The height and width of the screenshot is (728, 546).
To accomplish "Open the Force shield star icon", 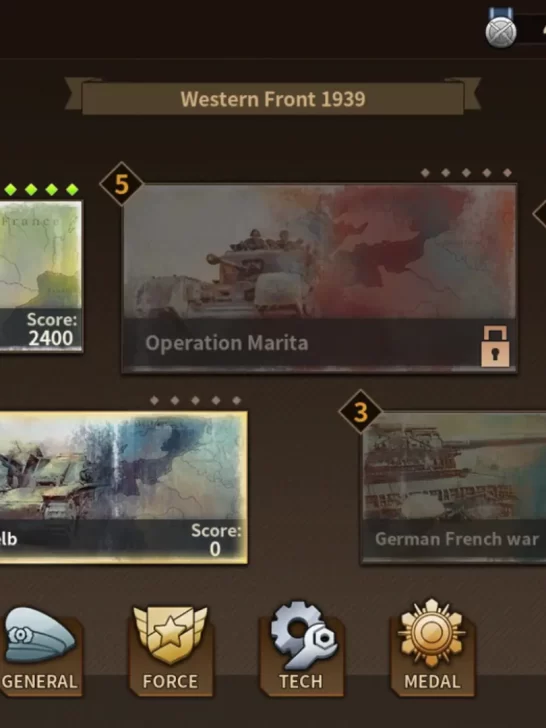I will tap(170, 634).
